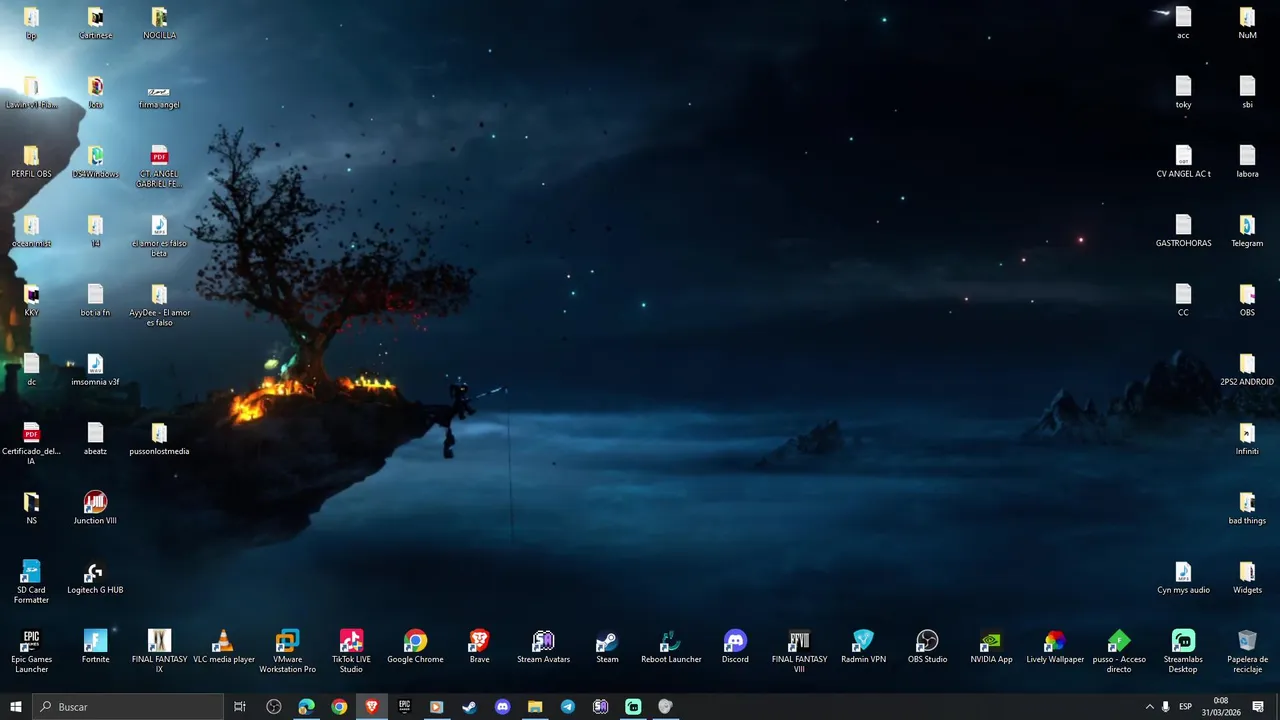1280x720 pixels.
Task: Open the Reboot Launcher desktop shortcut
Action: [671, 647]
